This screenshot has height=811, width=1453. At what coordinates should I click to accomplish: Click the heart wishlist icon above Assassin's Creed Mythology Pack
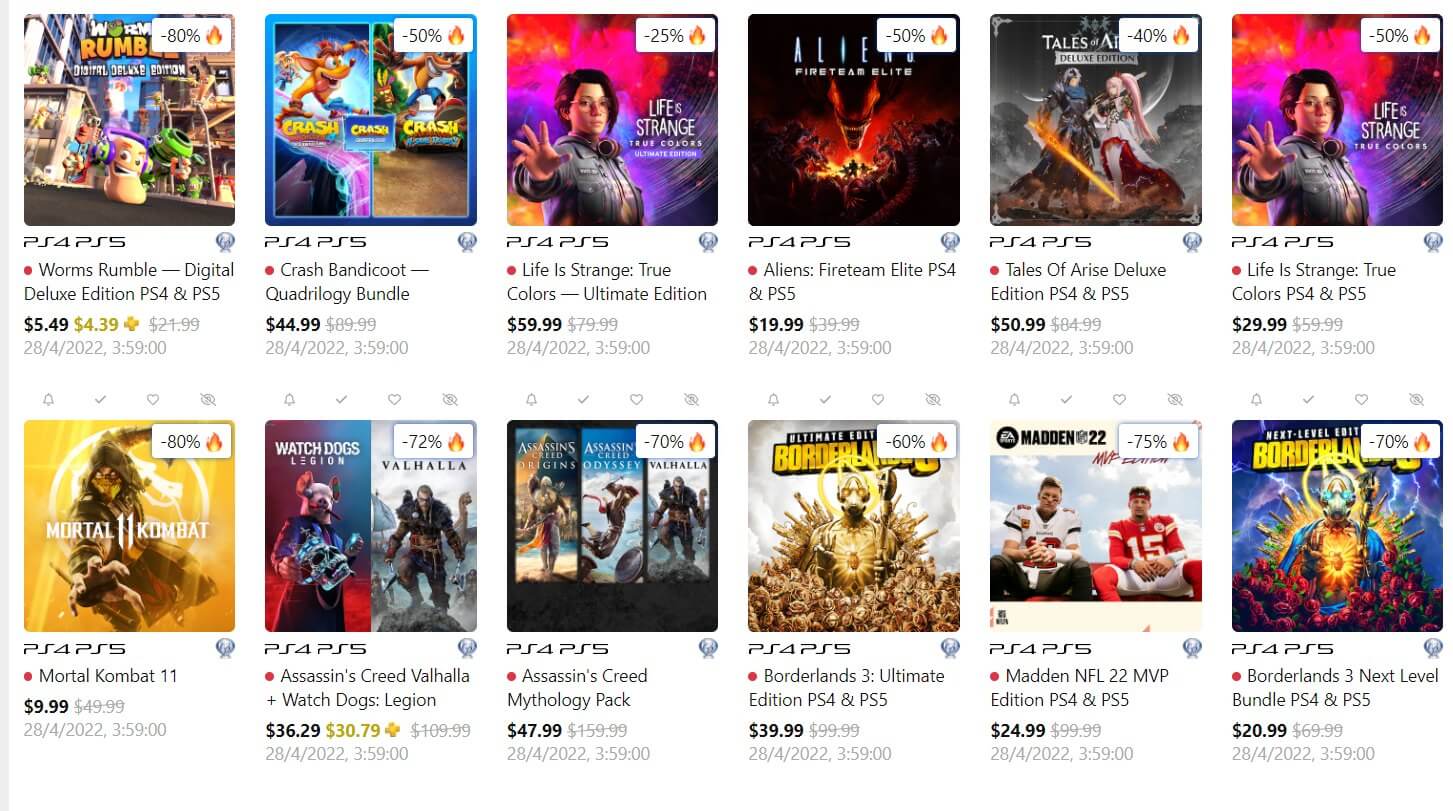[636, 399]
